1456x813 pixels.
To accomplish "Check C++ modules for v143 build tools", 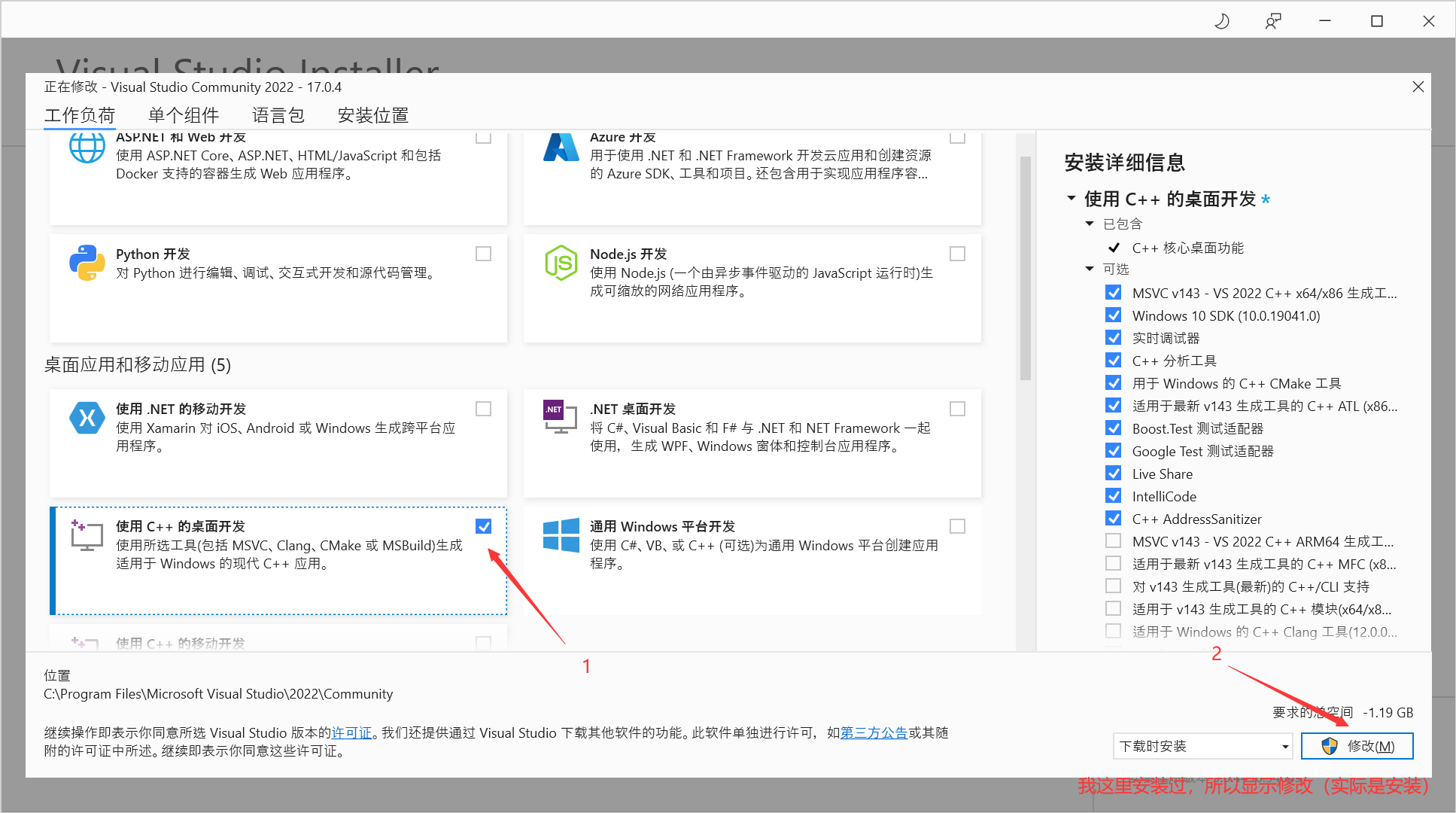I will pyautogui.click(x=1114, y=609).
